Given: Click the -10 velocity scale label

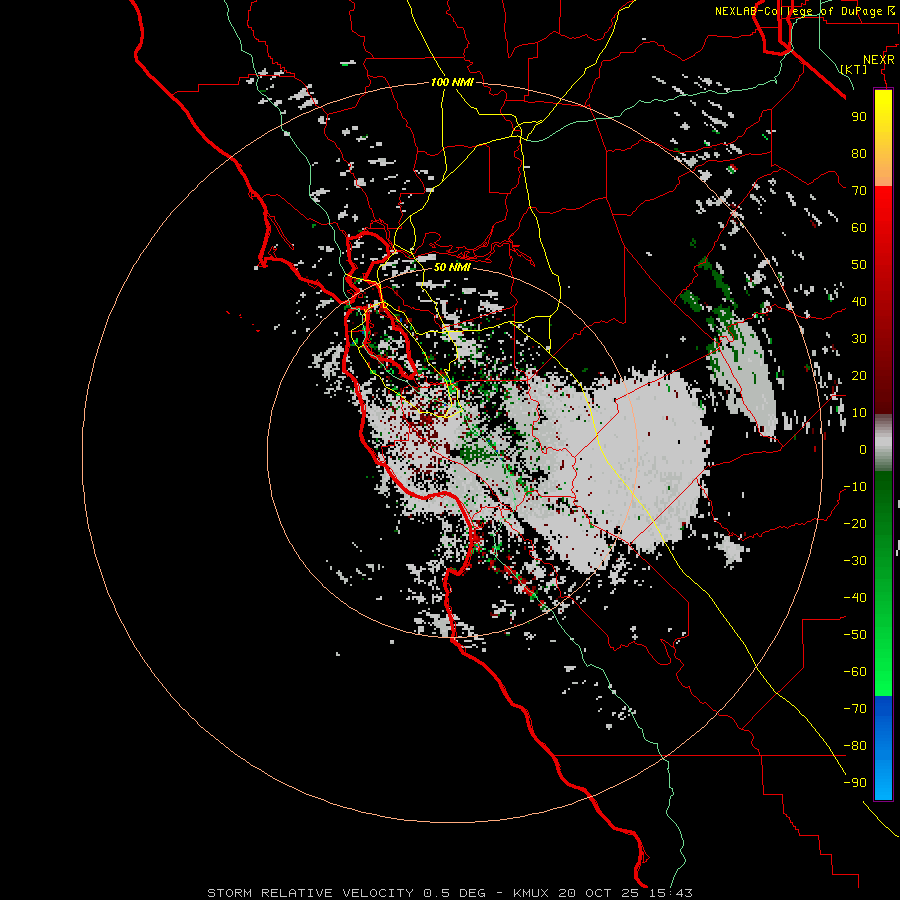Looking at the screenshot, I should click(855, 487).
